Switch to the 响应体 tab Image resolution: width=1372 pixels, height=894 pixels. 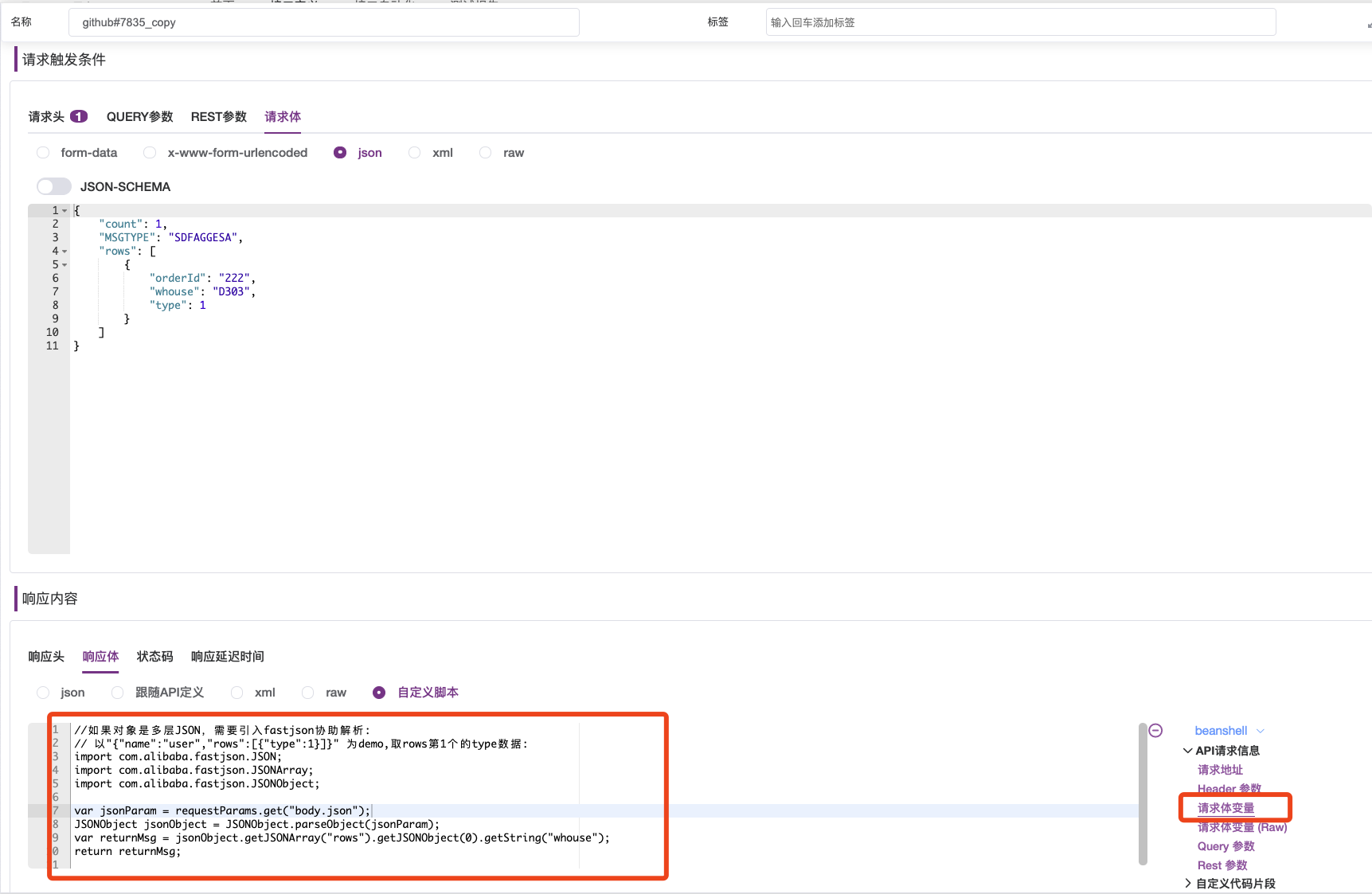(x=100, y=657)
